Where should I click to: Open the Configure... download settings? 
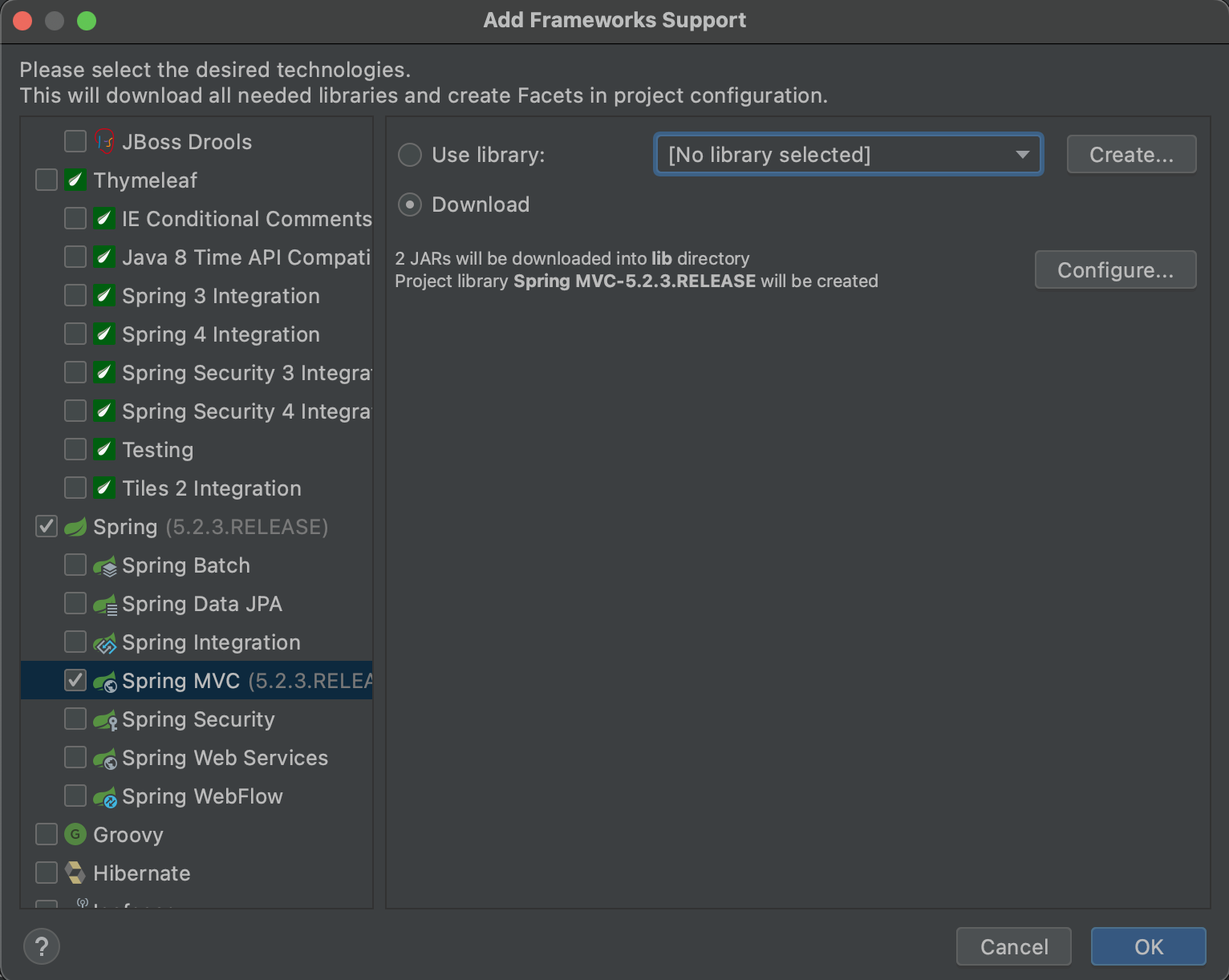pos(1115,270)
